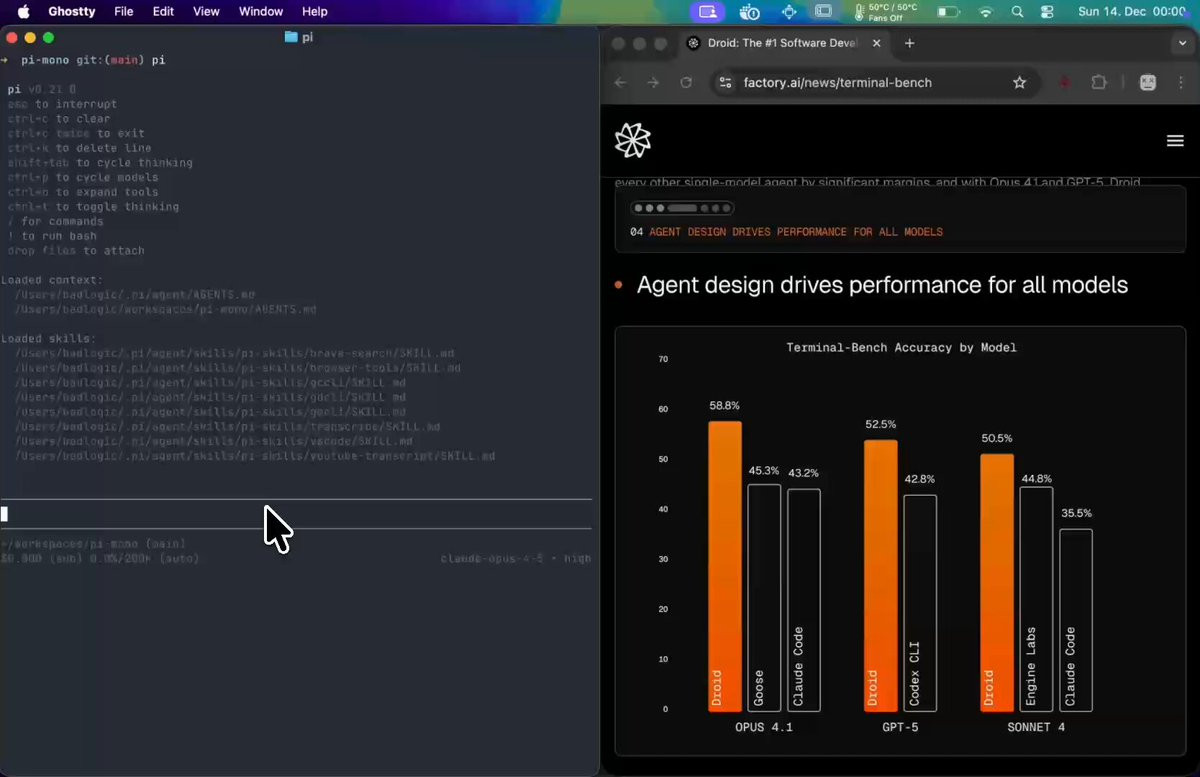Click the Claude Code bar under SONNET 4
This screenshot has height=777, width=1200.
pos(1076,620)
